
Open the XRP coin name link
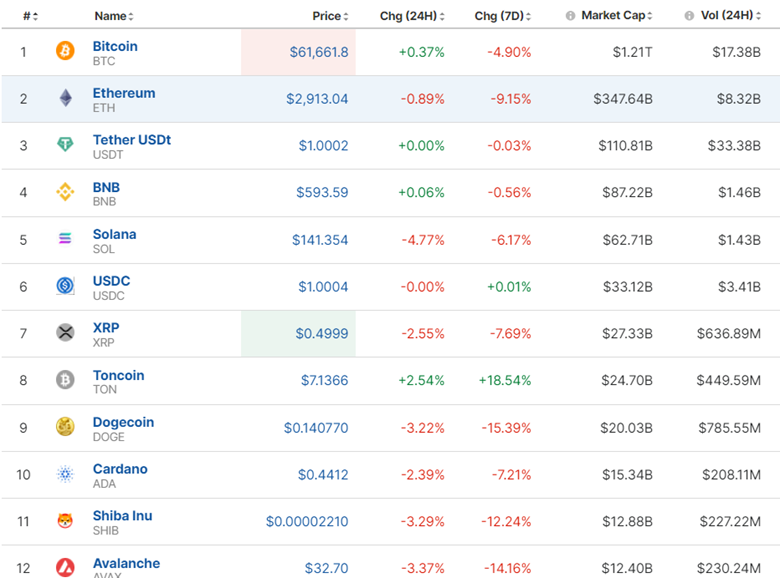coord(106,328)
